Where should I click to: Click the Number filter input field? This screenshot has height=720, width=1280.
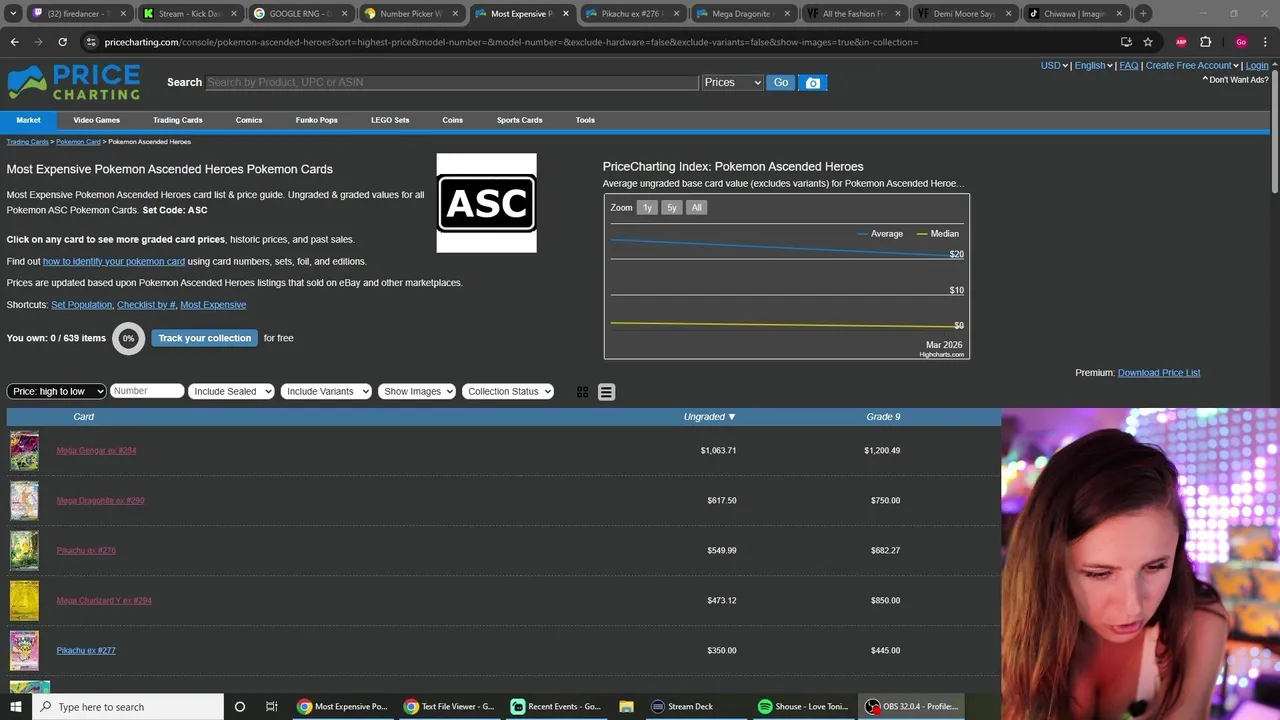[147, 391]
